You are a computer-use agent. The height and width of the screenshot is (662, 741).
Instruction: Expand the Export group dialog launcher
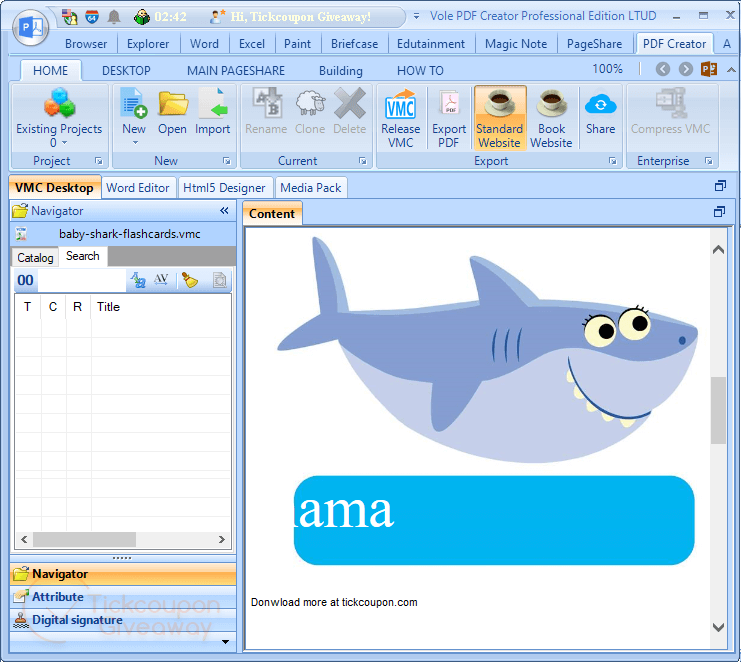[x=612, y=161]
